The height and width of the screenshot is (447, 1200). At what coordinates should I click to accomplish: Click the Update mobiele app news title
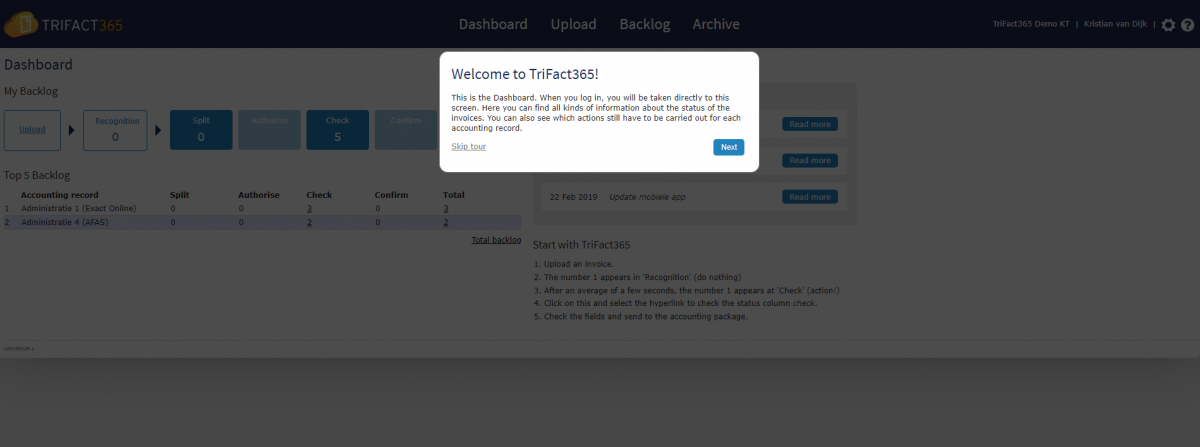tap(647, 197)
